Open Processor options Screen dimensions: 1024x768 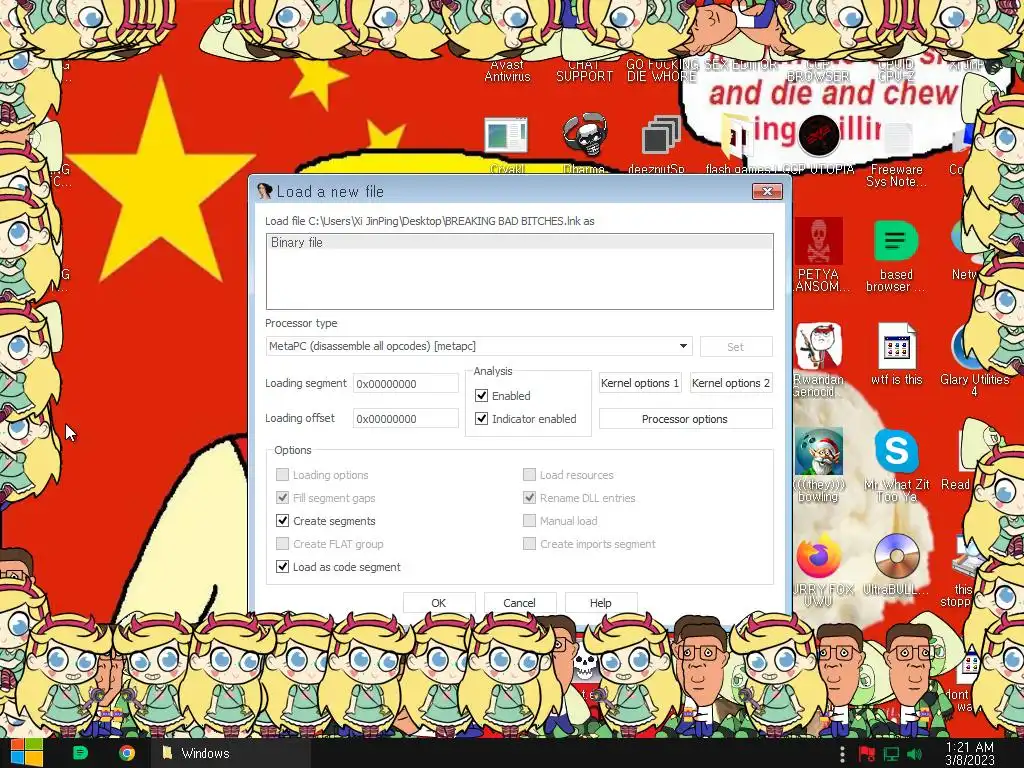(x=686, y=419)
